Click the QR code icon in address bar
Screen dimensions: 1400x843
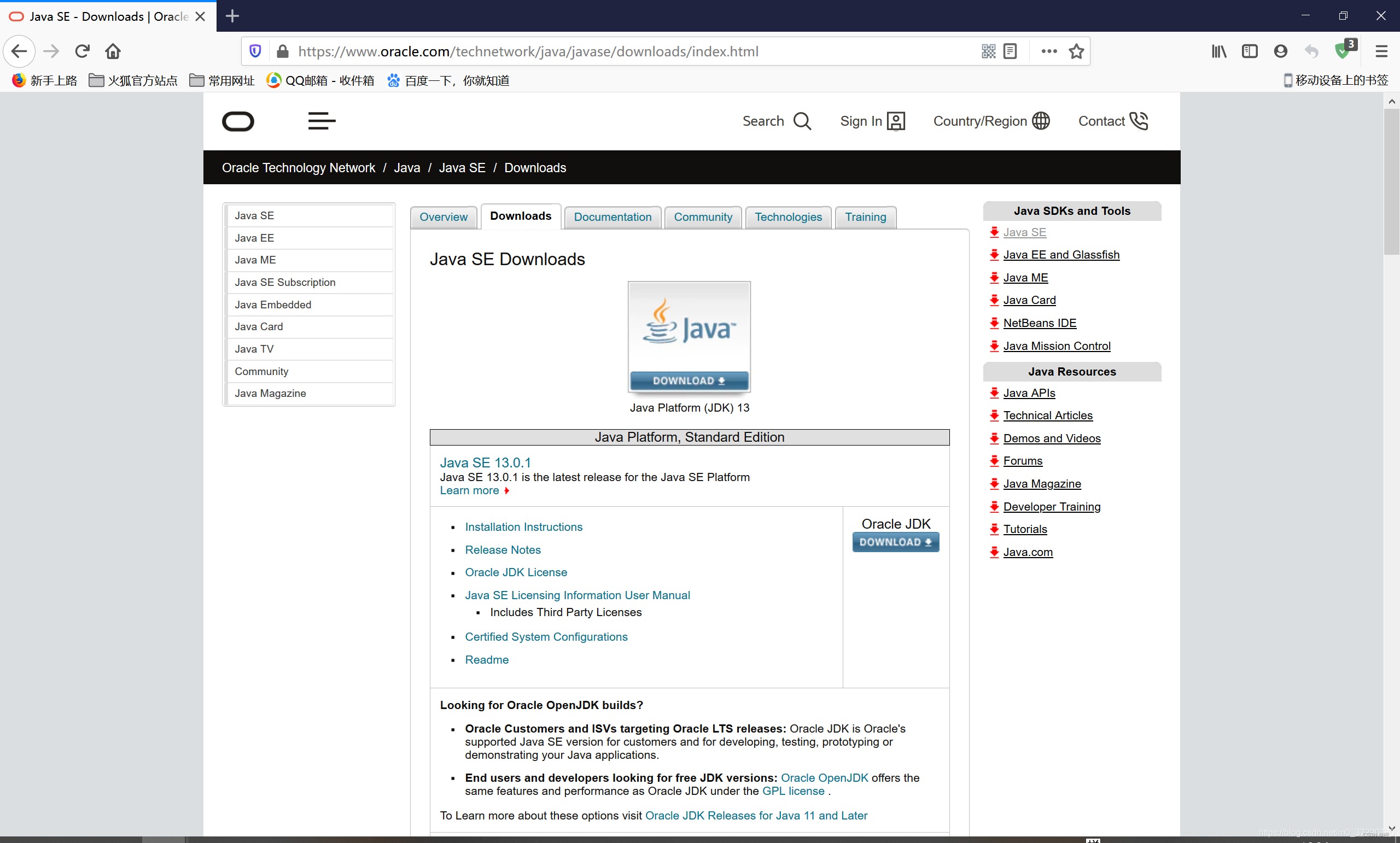(989, 51)
